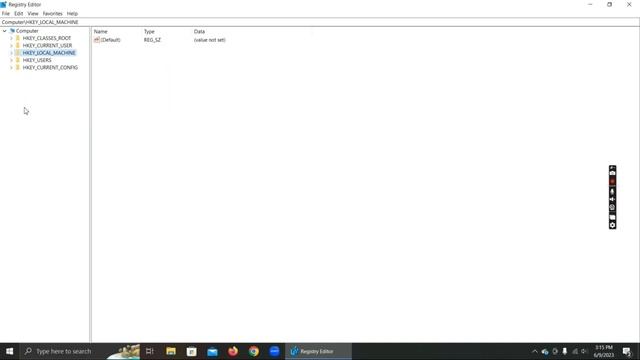This screenshot has width=640, height=360.
Task: Click the taskbar clock and date
Action: (x=604, y=351)
